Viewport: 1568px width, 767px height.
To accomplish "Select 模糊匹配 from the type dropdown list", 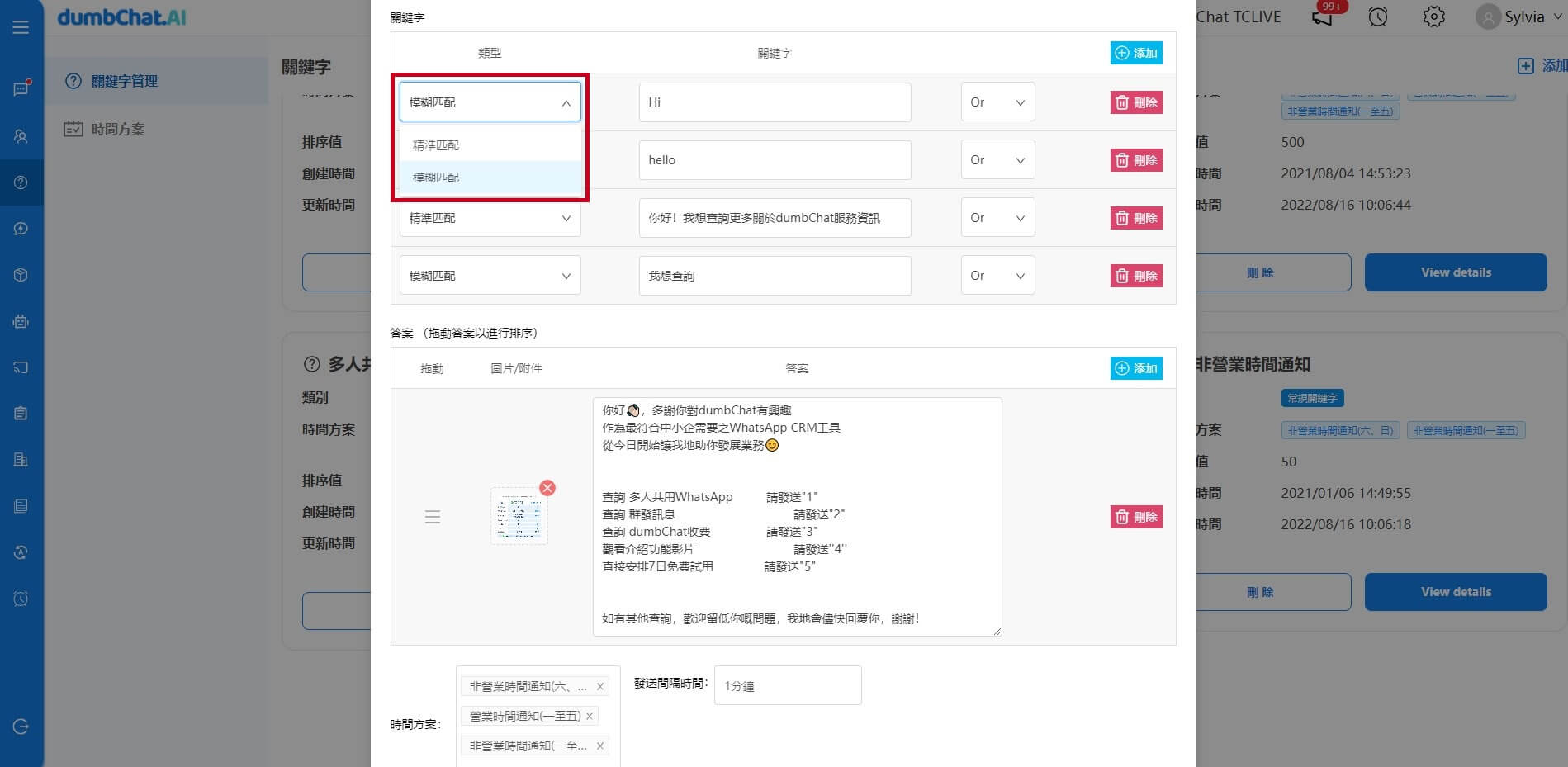I will click(x=490, y=178).
